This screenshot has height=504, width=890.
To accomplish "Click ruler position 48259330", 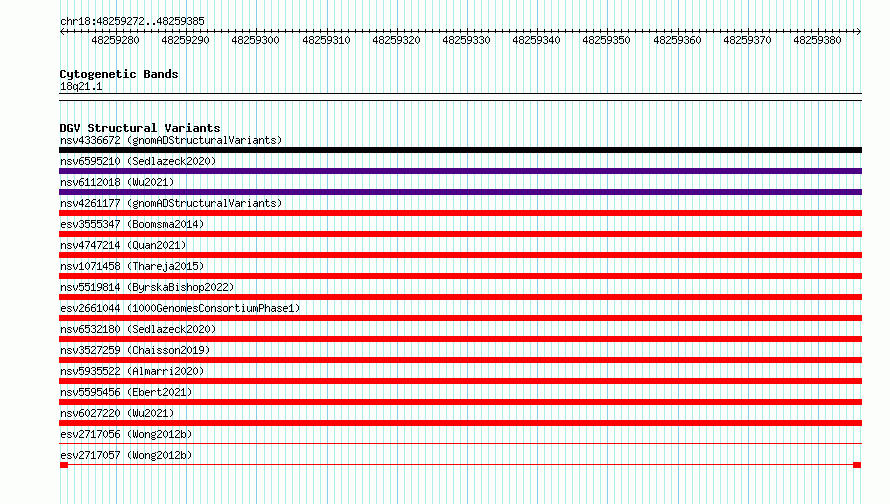I will coord(467,40).
